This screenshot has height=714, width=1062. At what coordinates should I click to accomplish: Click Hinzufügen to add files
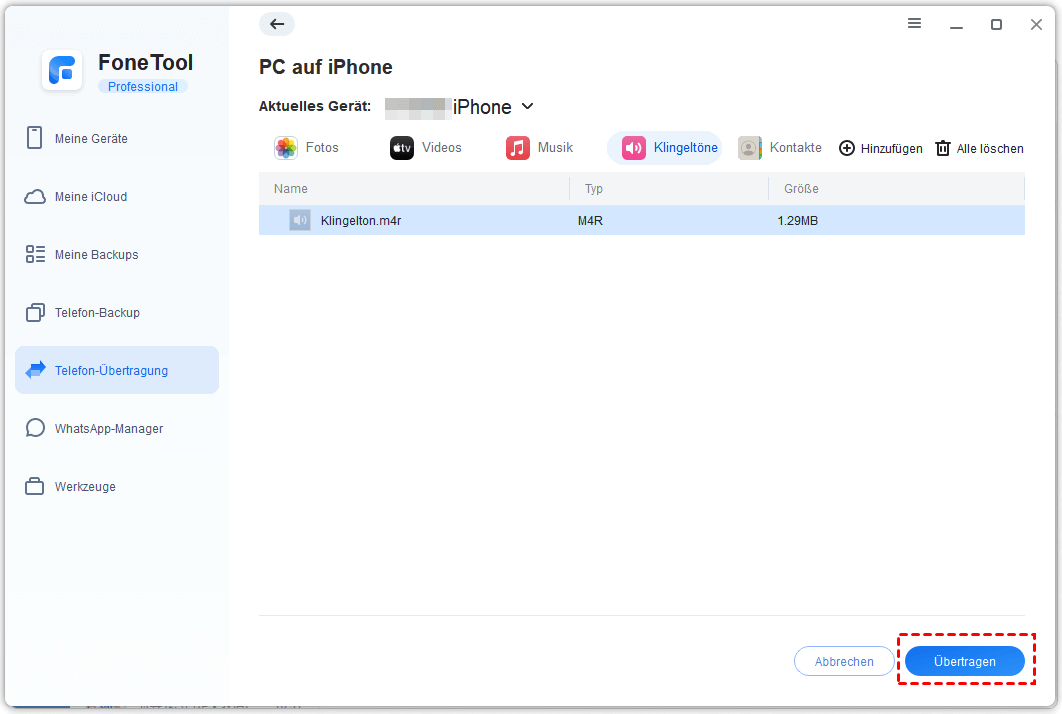pyautogui.click(x=880, y=148)
